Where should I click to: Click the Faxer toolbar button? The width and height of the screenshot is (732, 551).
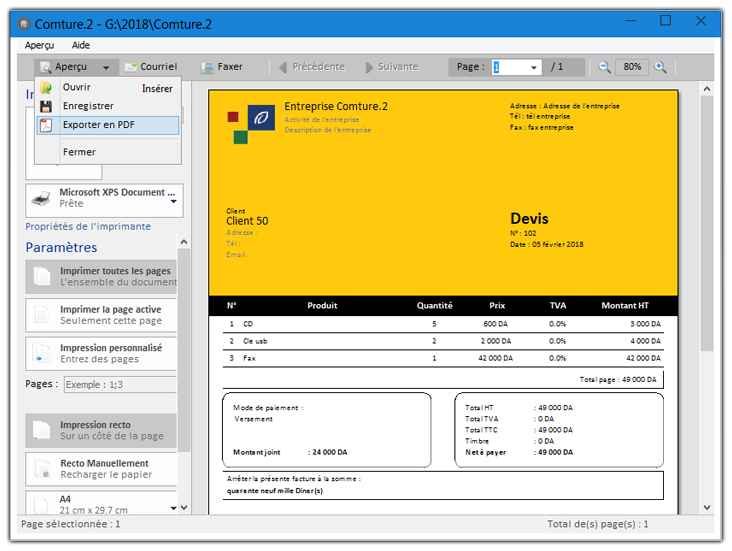[222, 67]
